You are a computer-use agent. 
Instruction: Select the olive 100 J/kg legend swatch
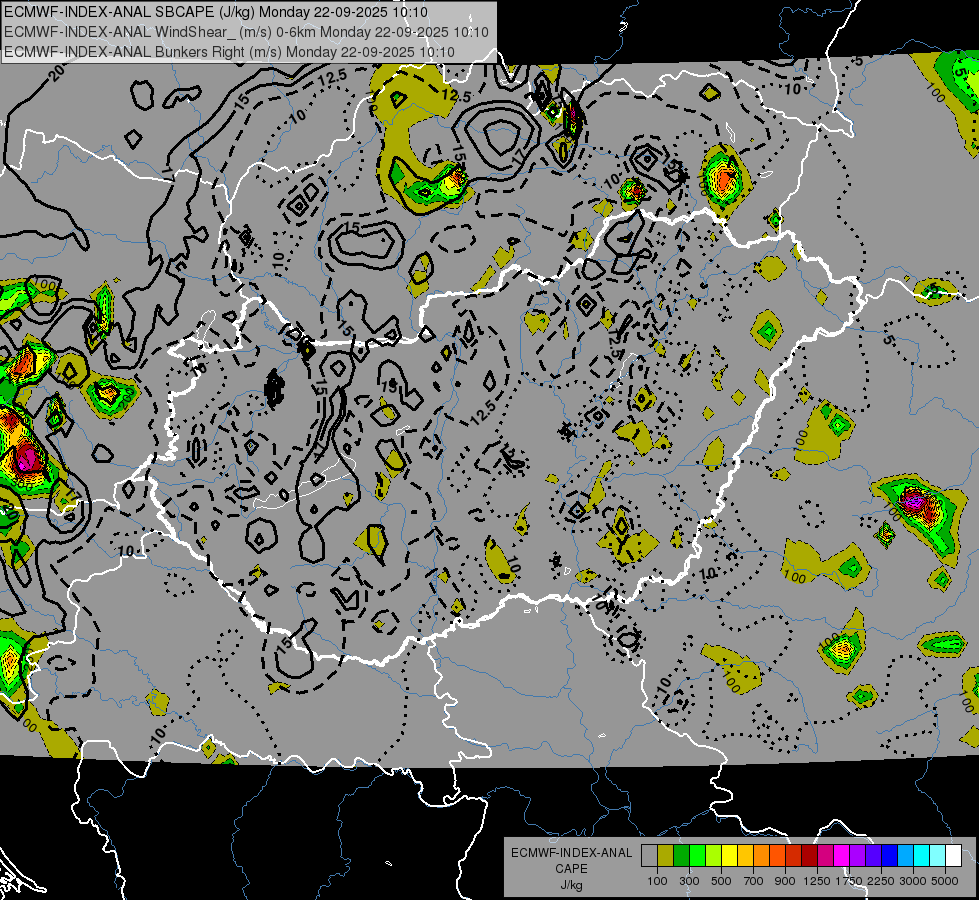[x=665, y=855]
